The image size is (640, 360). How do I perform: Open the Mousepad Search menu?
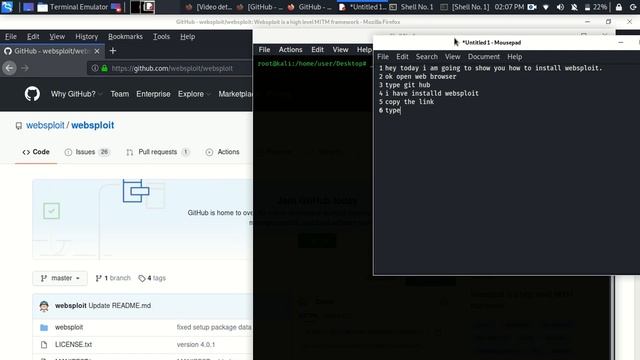pos(427,57)
